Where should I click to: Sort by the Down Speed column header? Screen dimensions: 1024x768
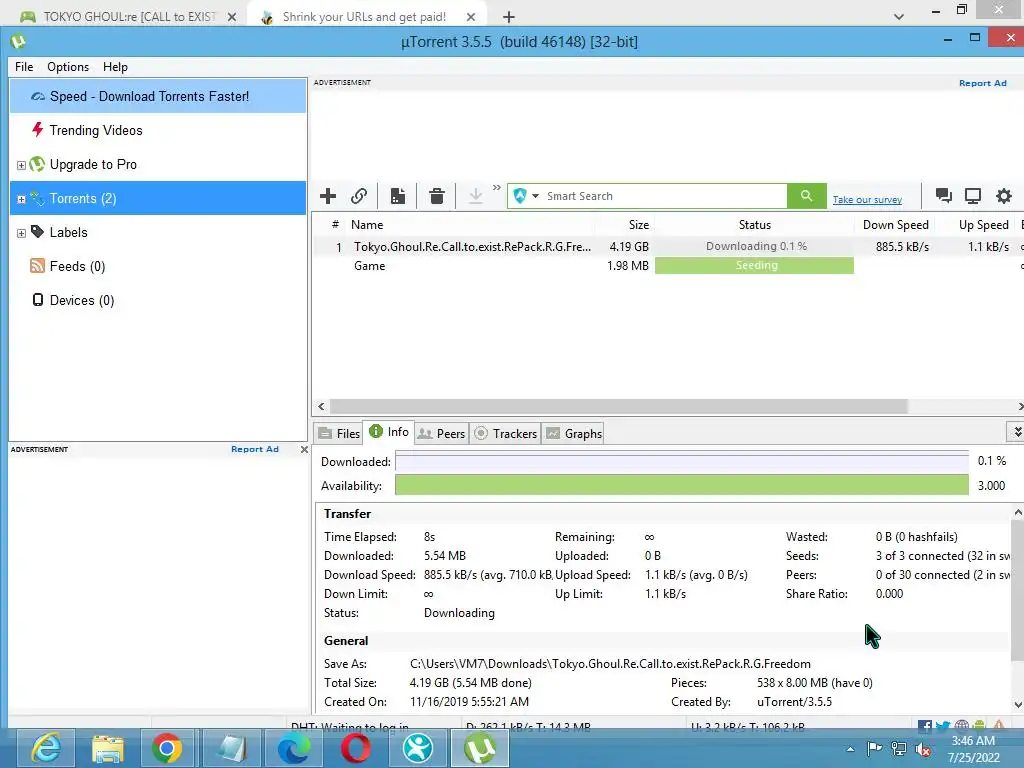(x=895, y=225)
